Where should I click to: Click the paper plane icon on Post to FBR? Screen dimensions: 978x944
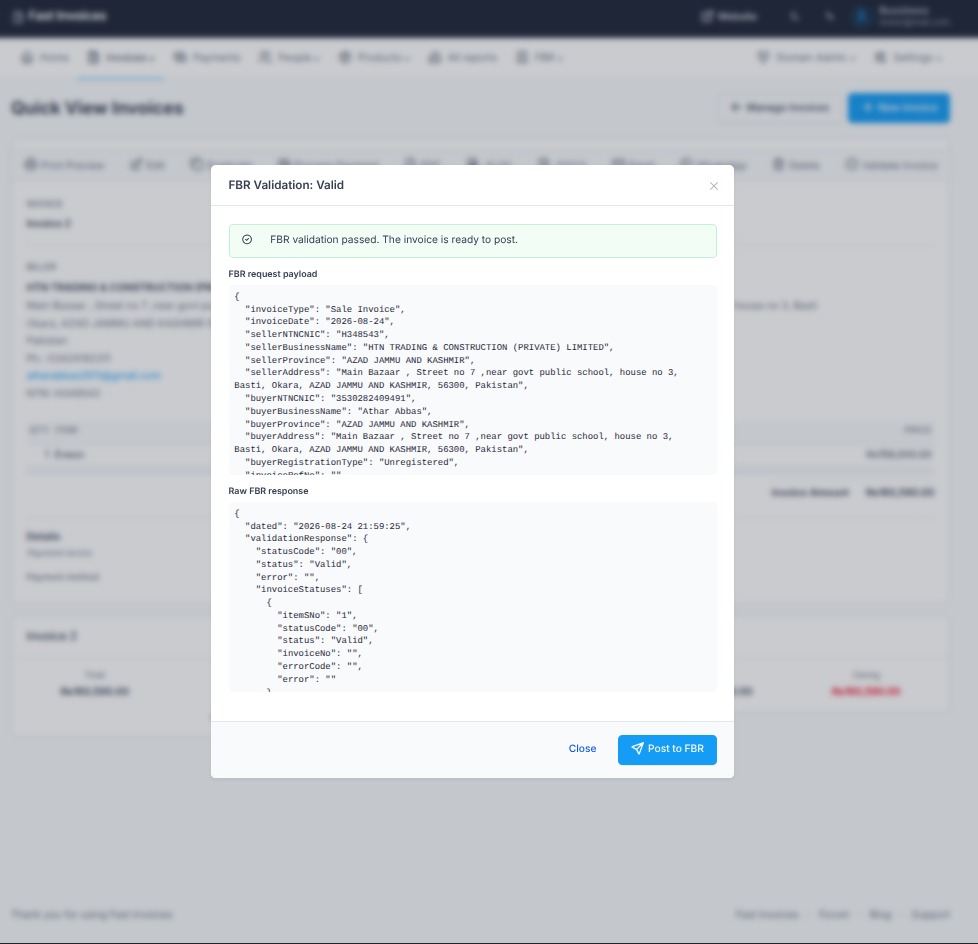(x=637, y=749)
